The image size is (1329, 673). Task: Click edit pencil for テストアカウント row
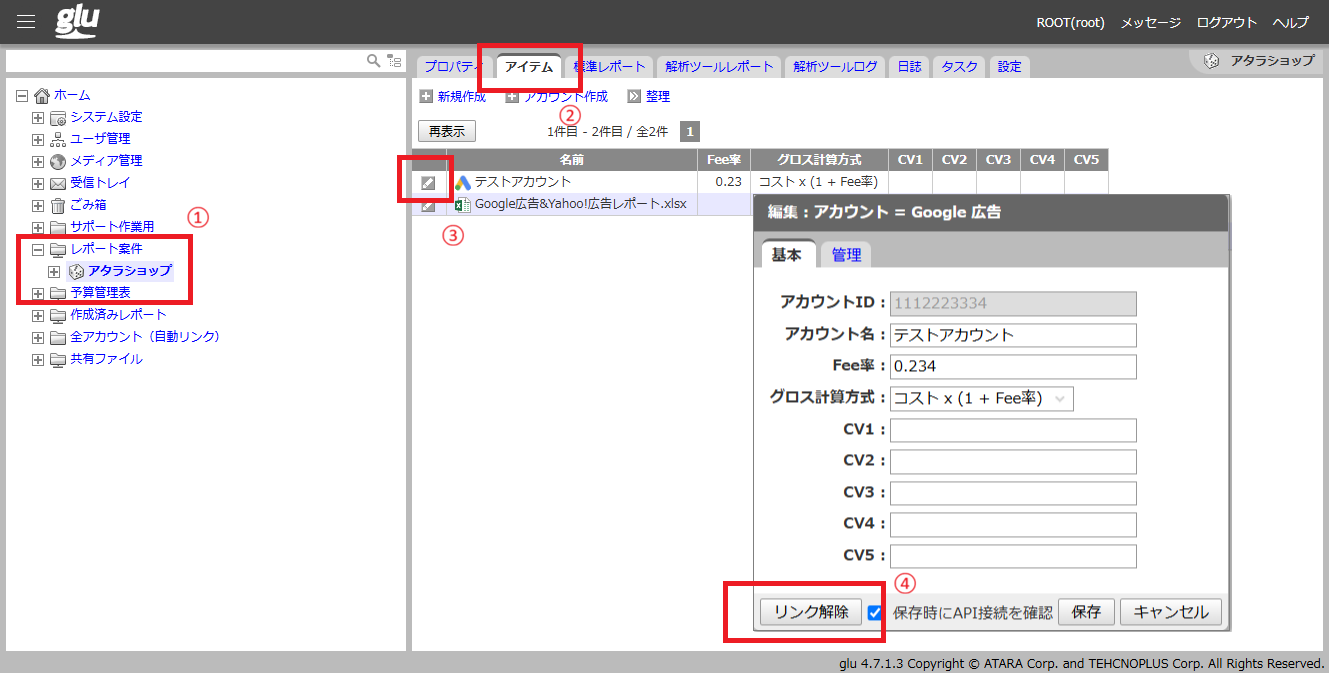coord(428,183)
